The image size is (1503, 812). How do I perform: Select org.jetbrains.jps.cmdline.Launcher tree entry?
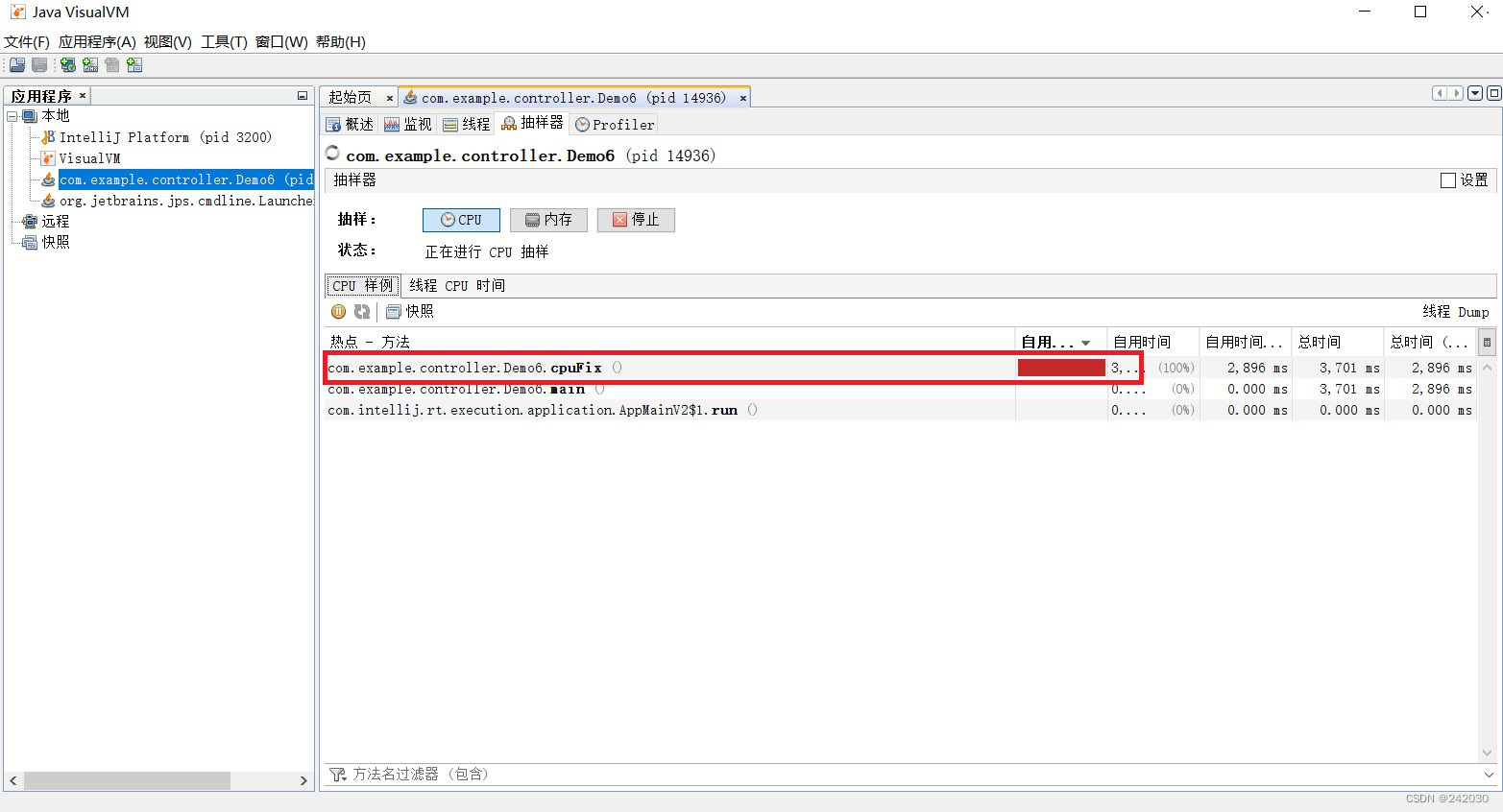pyautogui.click(x=185, y=201)
